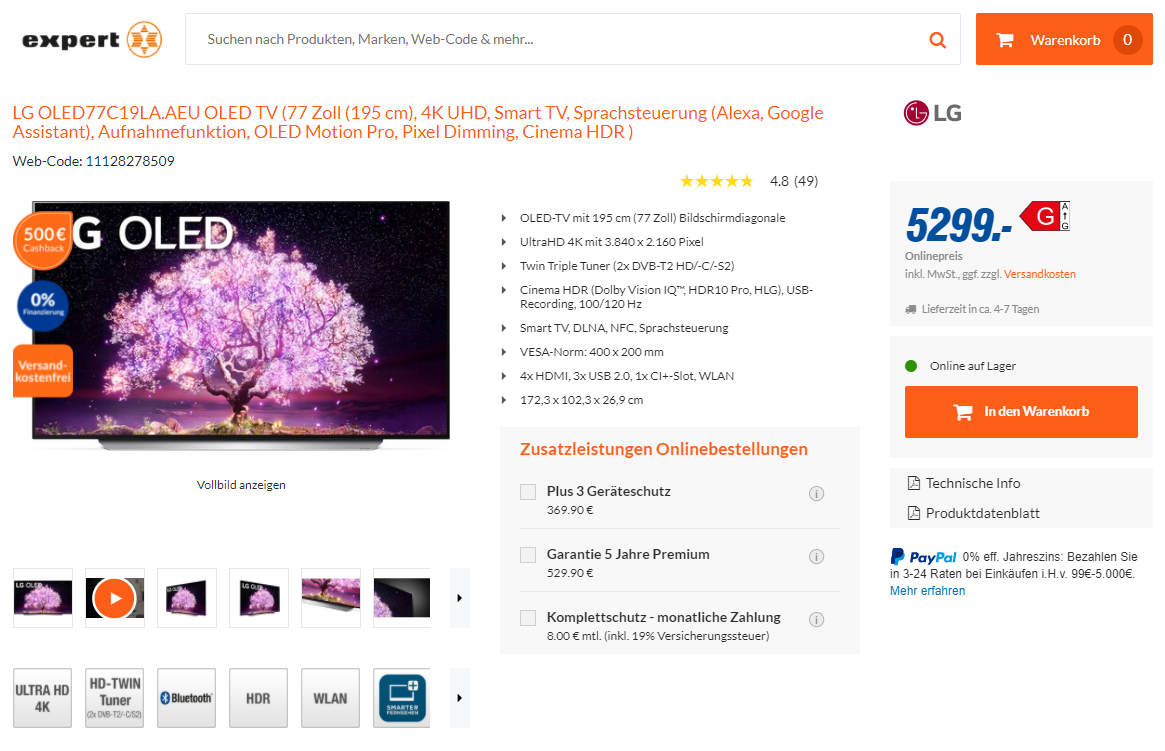
Task: Open the expert logo homepage
Action: [x=92, y=39]
